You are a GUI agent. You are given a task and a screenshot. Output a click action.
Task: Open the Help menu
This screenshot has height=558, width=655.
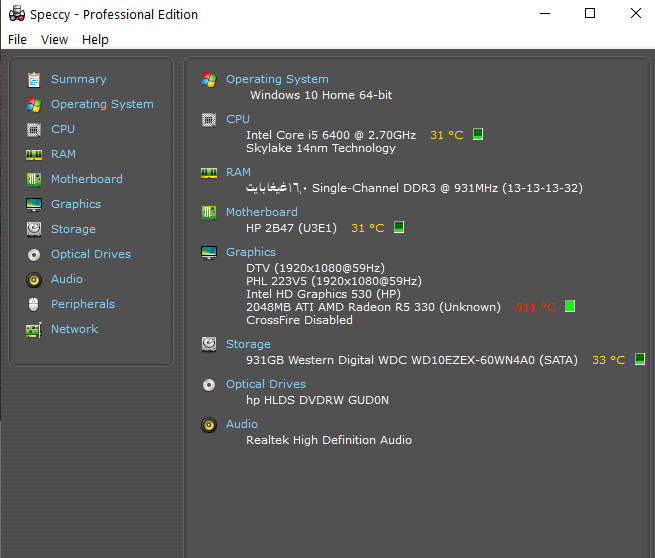[95, 39]
